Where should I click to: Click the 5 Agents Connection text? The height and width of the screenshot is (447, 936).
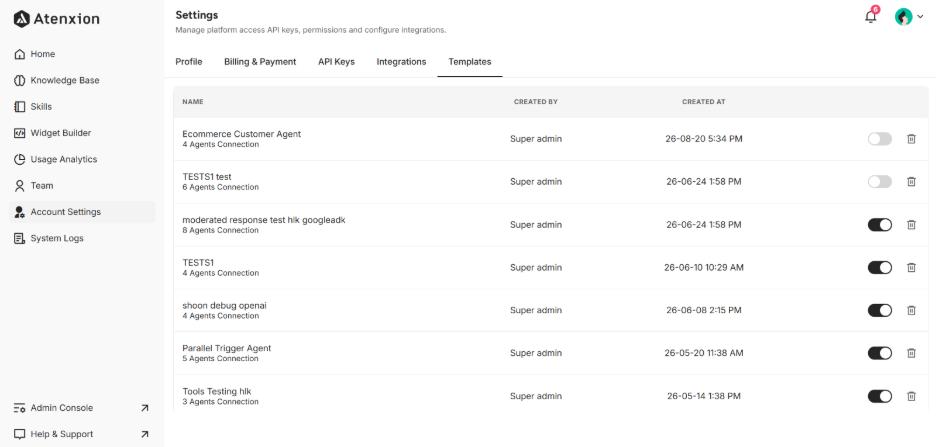pyautogui.click(x=220, y=359)
